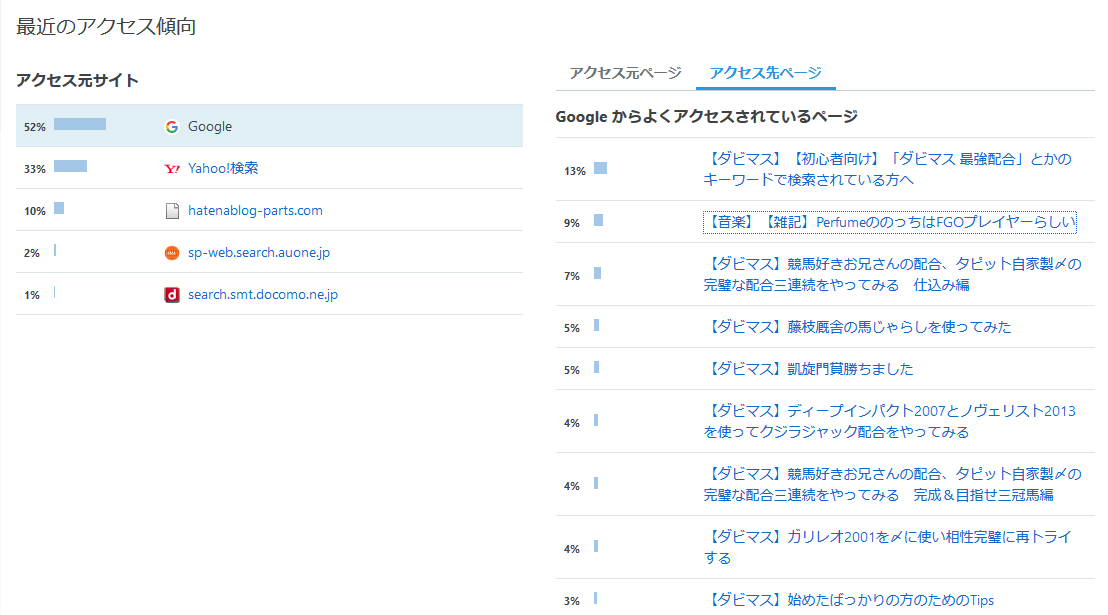This screenshot has height=615, width=1108.
Task: Click the 13% percentage label
Action: (574, 171)
